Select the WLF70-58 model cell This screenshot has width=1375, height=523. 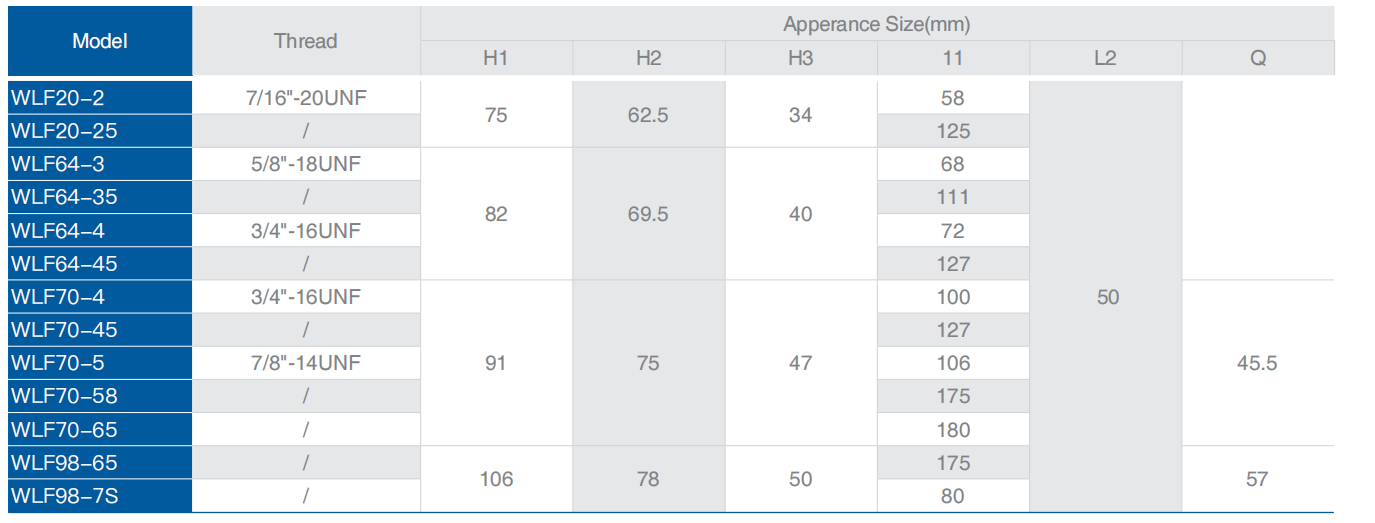click(100, 396)
